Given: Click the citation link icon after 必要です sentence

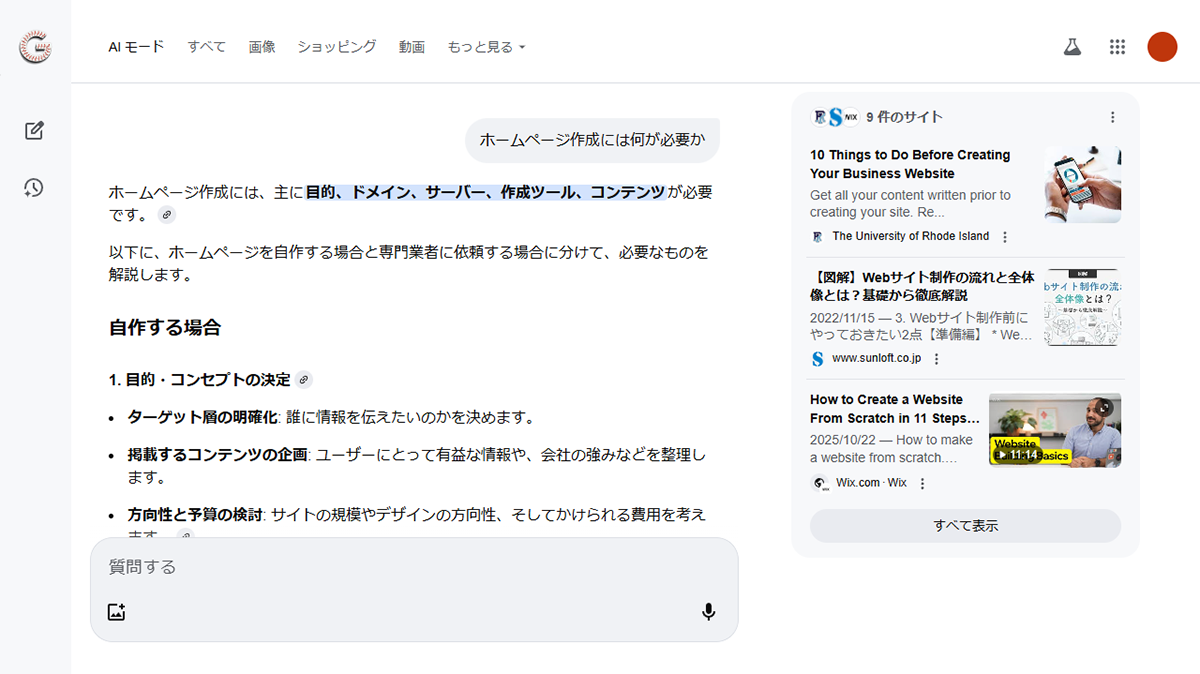Looking at the screenshot, I should point(167,214).
